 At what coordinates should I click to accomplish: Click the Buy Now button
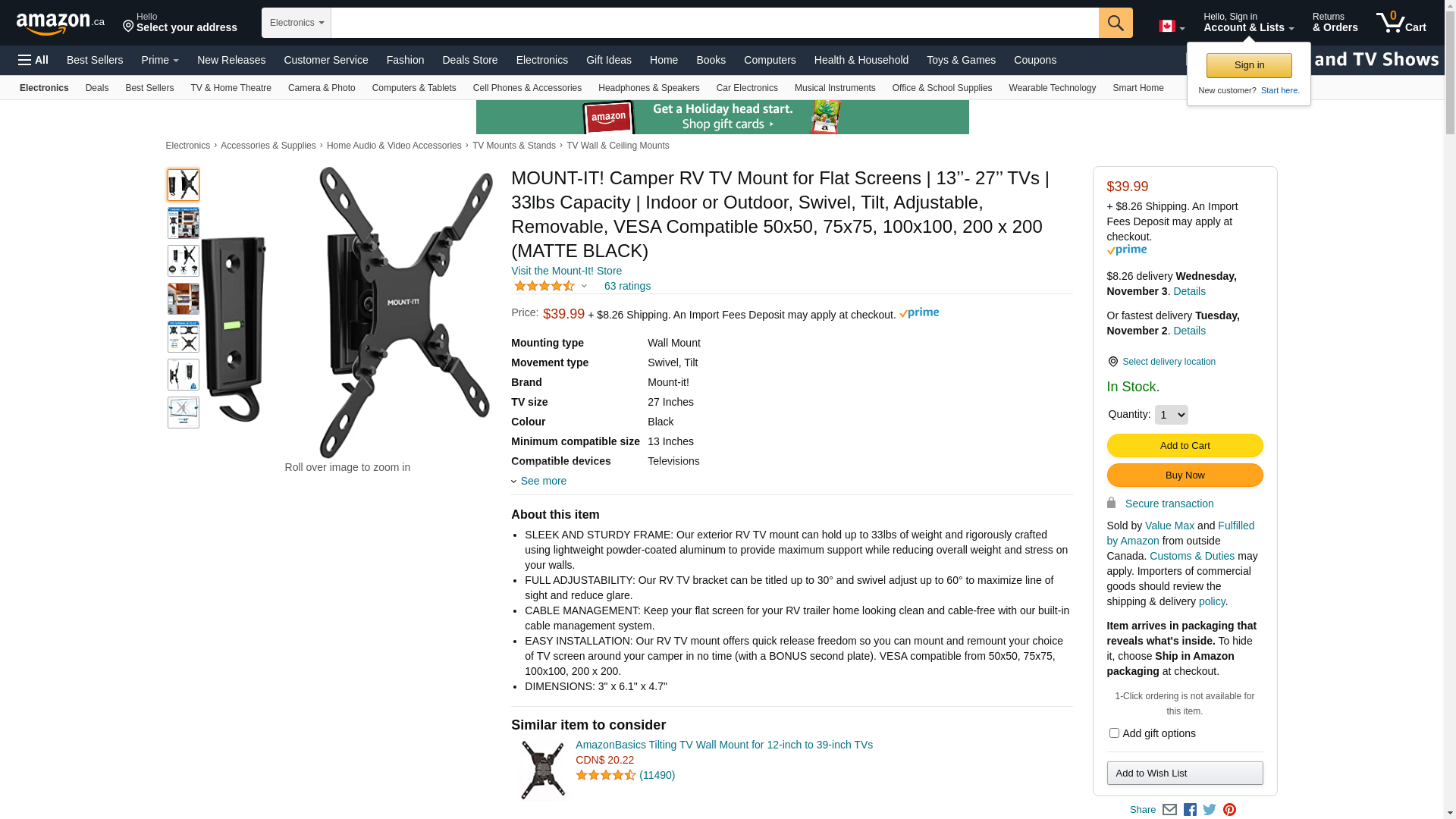(1185, 475)
